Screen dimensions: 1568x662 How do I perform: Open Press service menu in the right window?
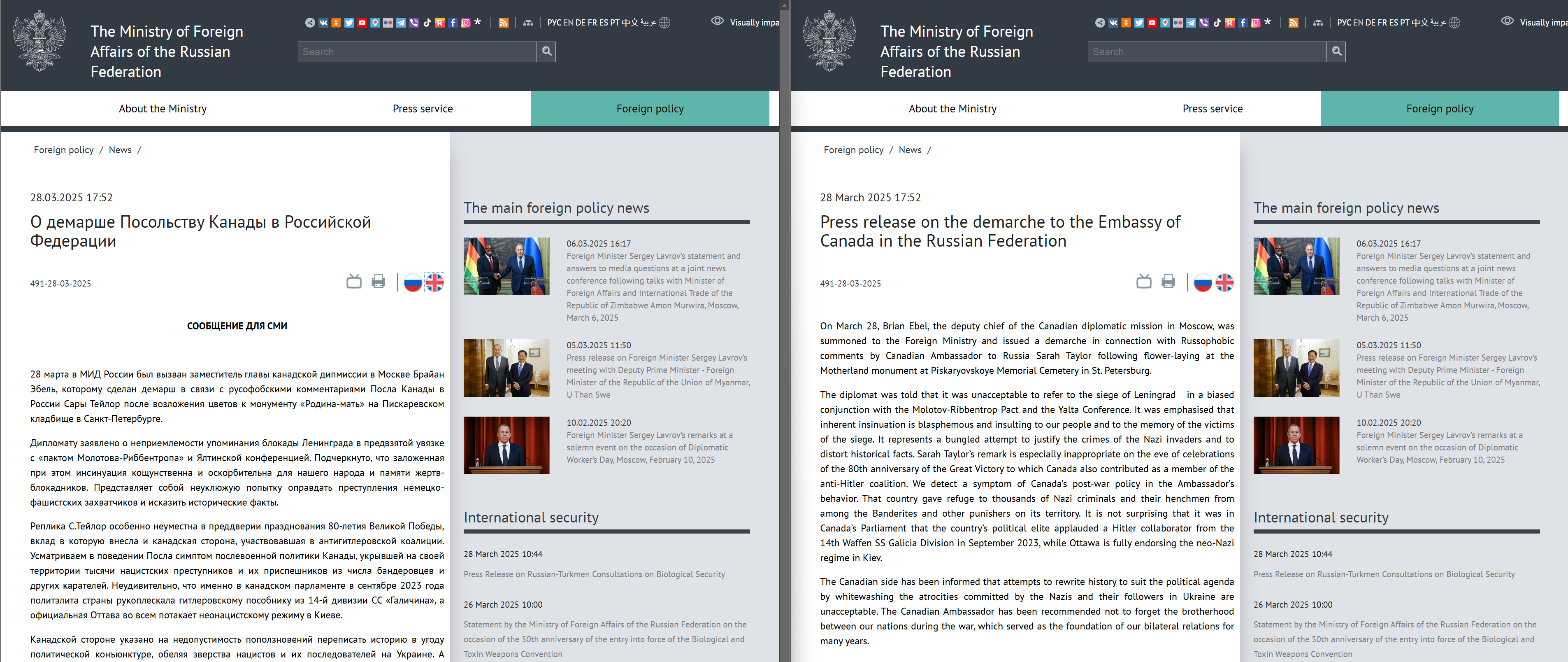[x=1213, y=109]
